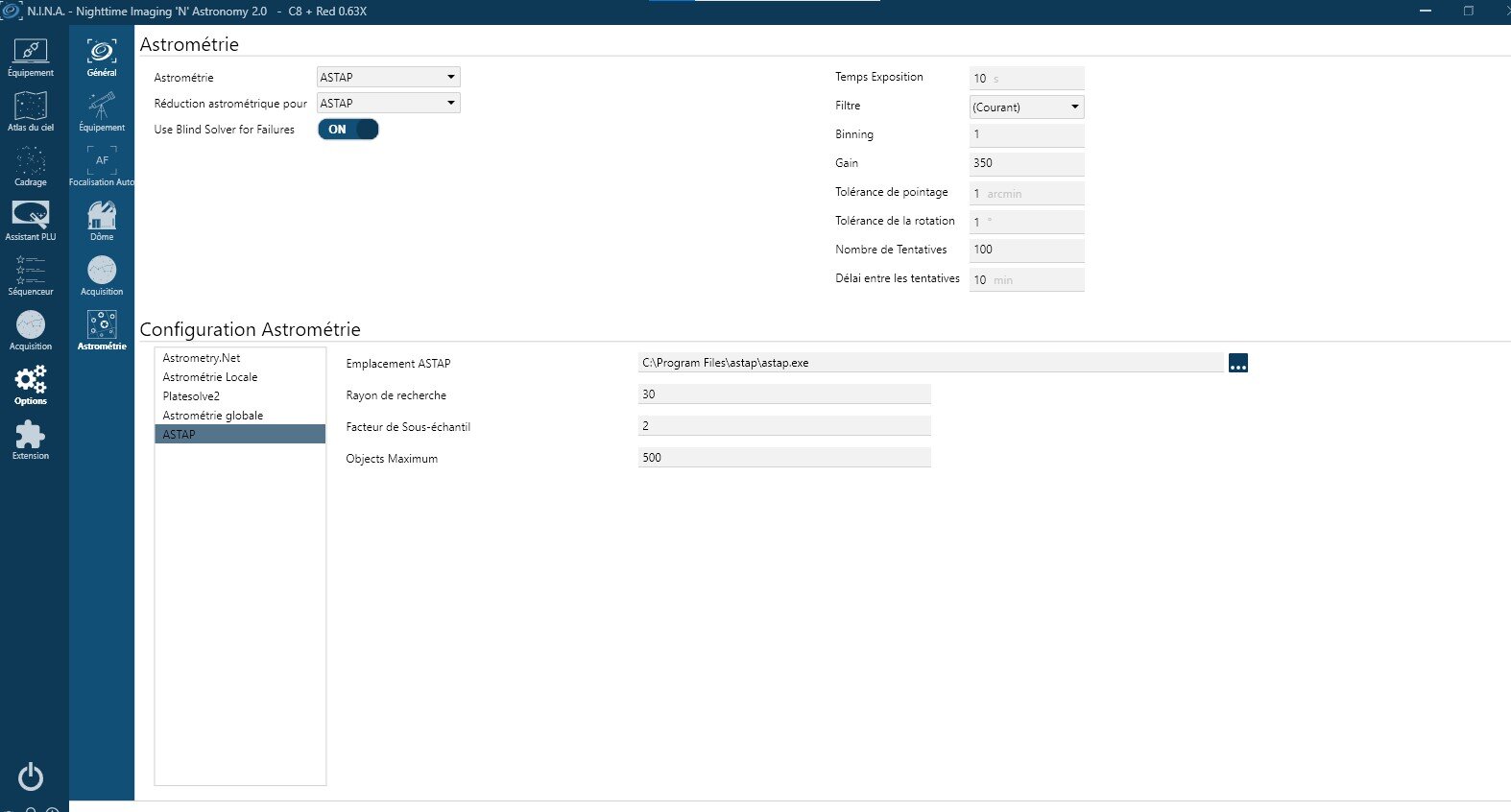Viewport: 1511px width, 812px height.
Task: Click the Emplacement ASTAP label
Action: (398, 364)
